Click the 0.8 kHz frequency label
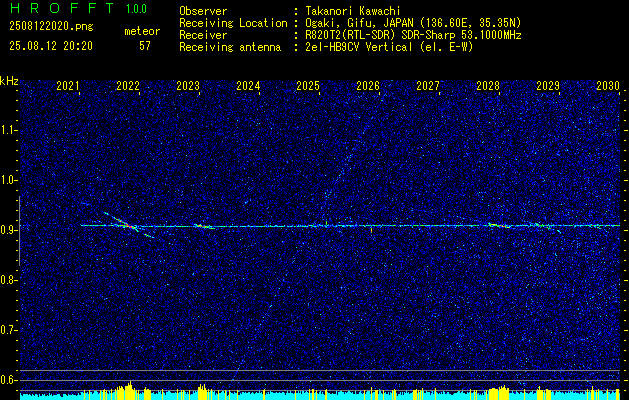 pyautogui.click(x=8, y=280)
